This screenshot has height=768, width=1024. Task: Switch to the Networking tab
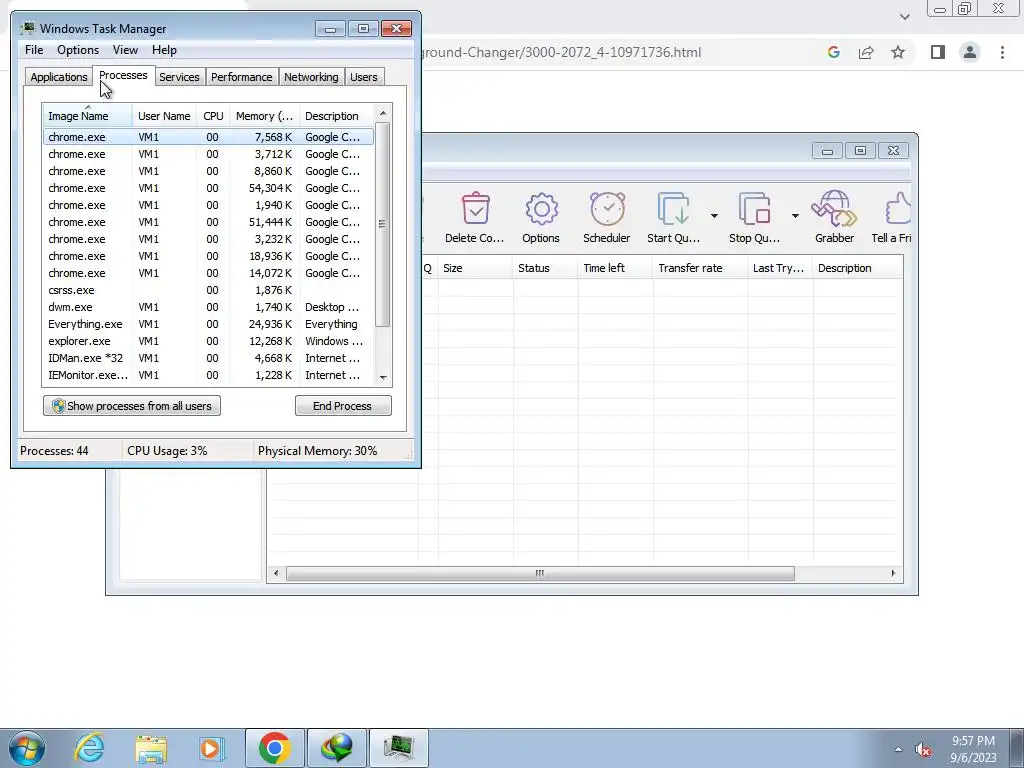coord(311,77)
